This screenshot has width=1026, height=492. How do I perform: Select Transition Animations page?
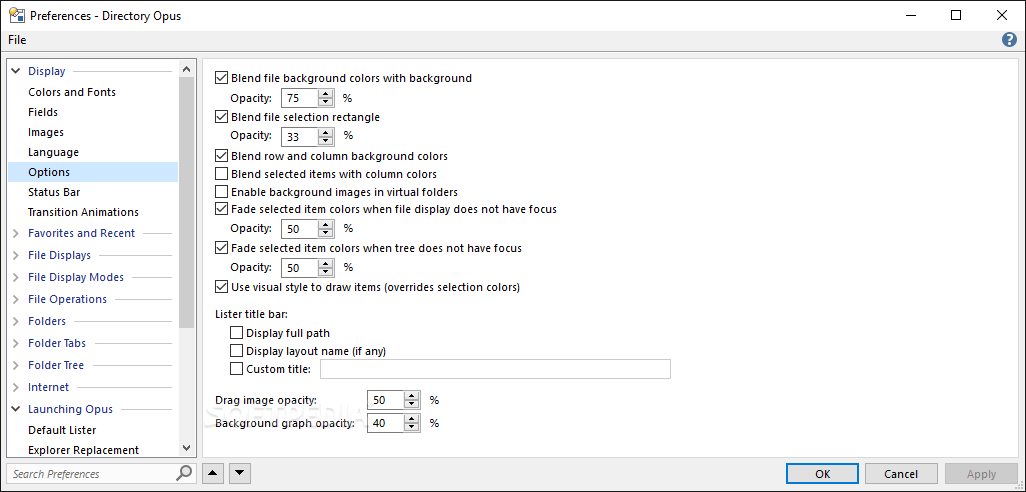tap(83, 212)
